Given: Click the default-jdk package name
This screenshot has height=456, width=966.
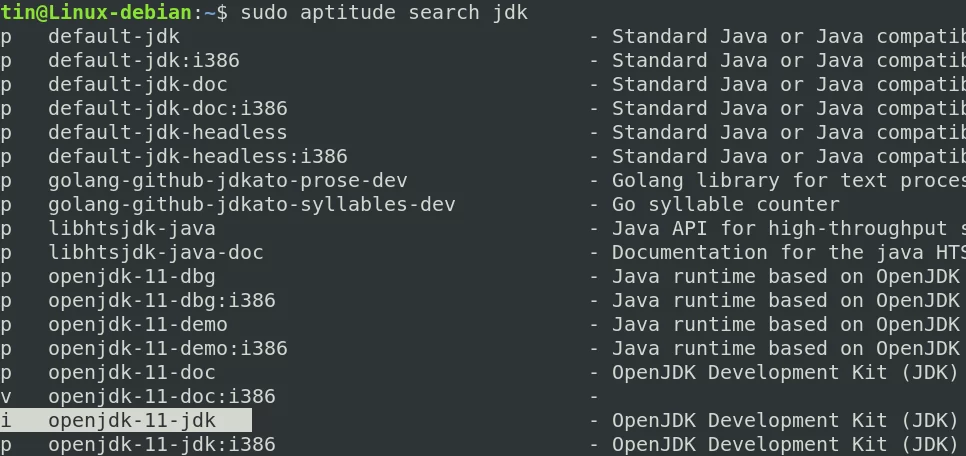Looking at the screenshot, I should coord(114,36).
